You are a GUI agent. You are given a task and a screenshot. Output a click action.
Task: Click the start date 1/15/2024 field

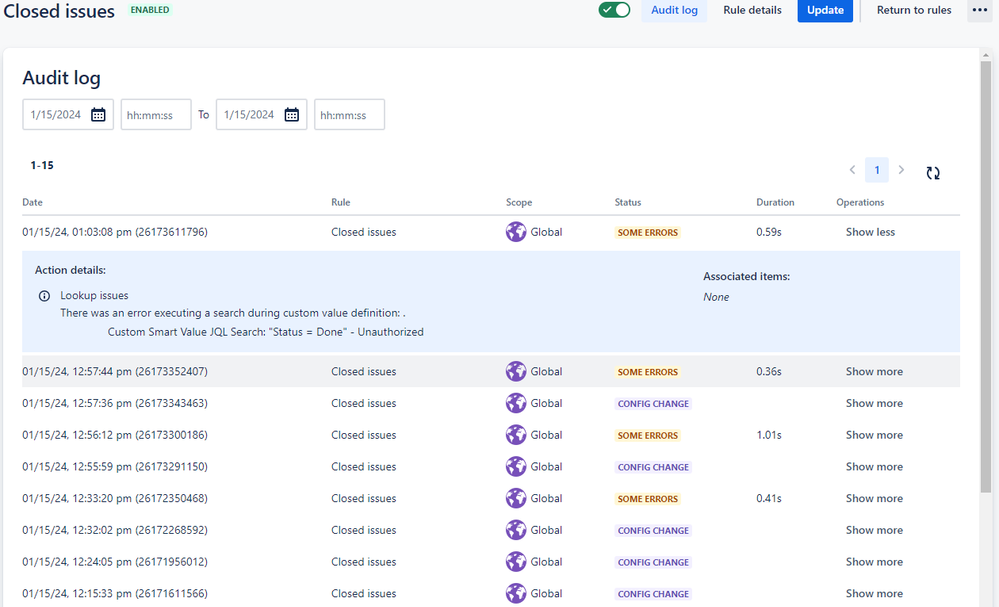[68, 115]
